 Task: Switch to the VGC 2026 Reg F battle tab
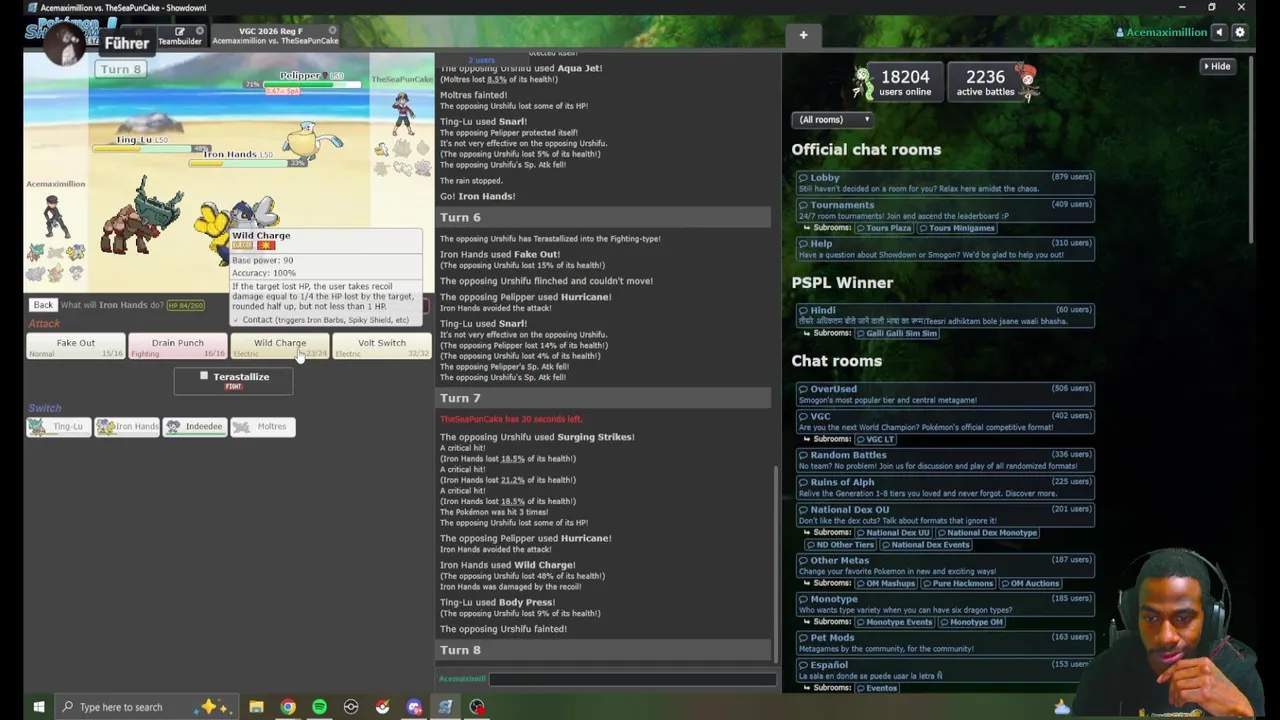pos(274,36)
